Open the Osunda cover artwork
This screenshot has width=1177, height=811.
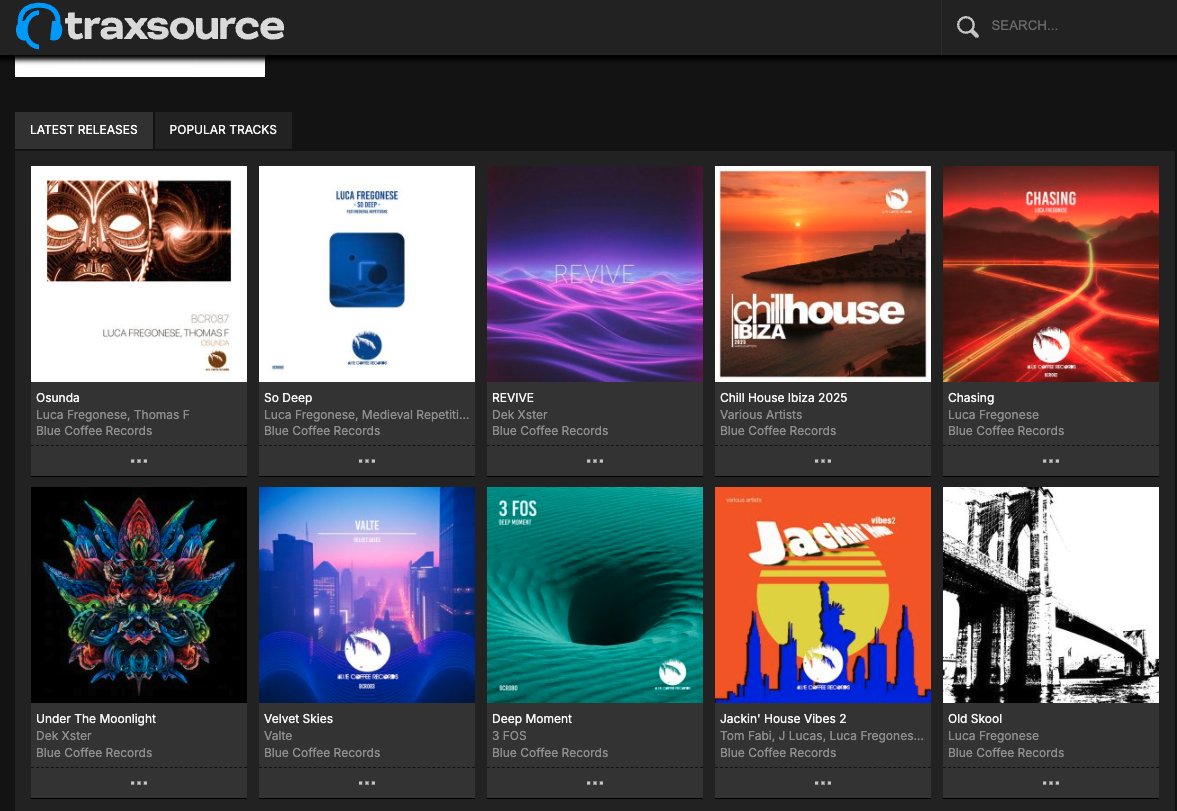(139, 274)
